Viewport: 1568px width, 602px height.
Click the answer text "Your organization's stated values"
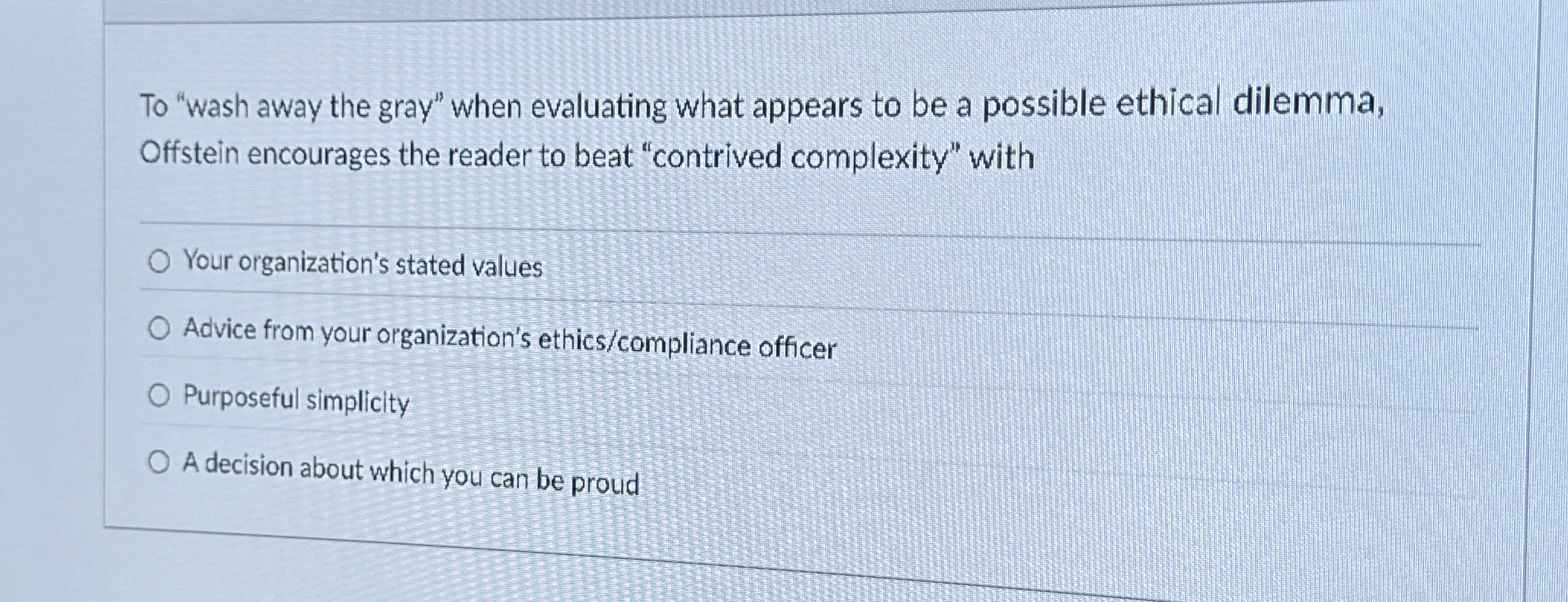tap(363, 264)
